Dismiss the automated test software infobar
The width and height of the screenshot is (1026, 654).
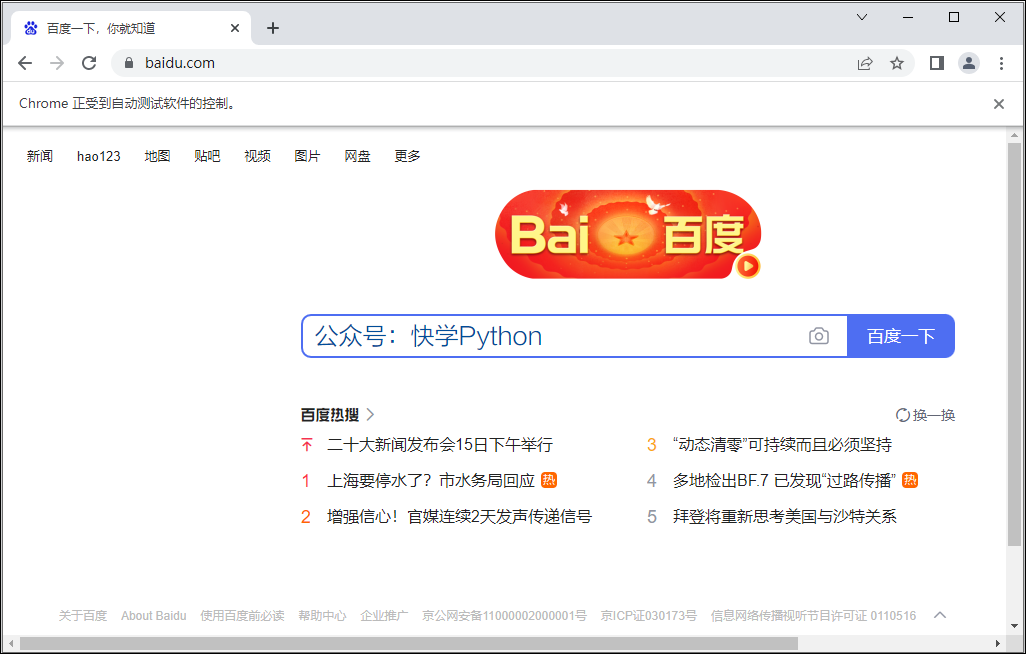tap(999, 103)
